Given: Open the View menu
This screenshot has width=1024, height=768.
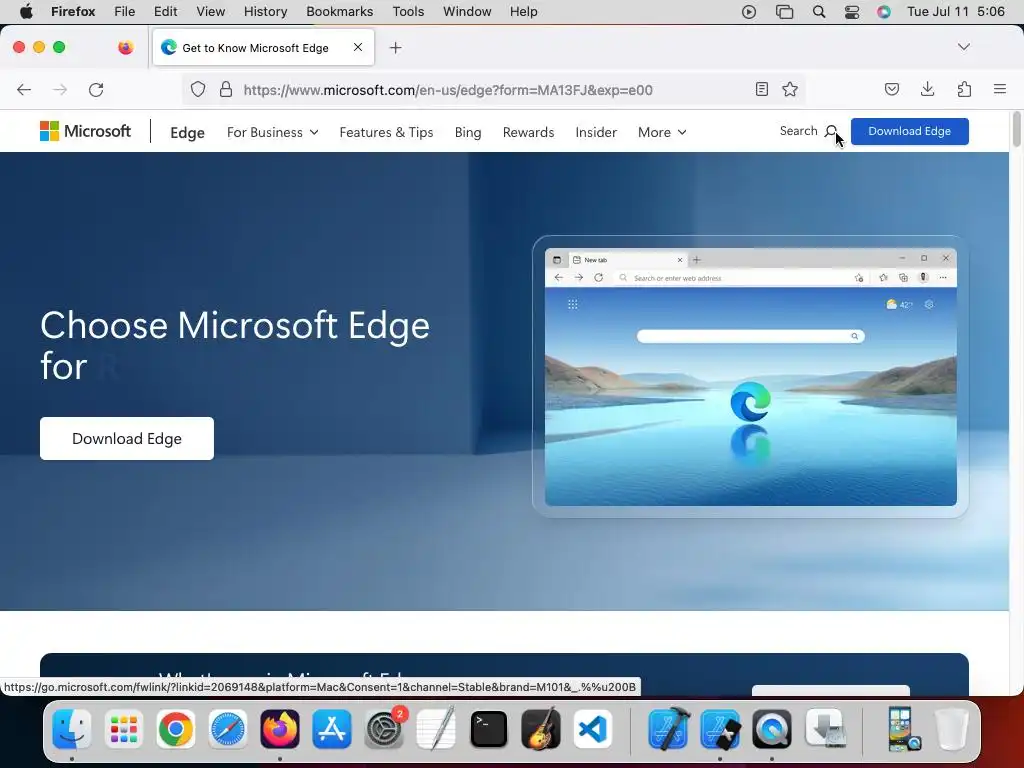Looking at the screenshot, I should click(210, 12).
